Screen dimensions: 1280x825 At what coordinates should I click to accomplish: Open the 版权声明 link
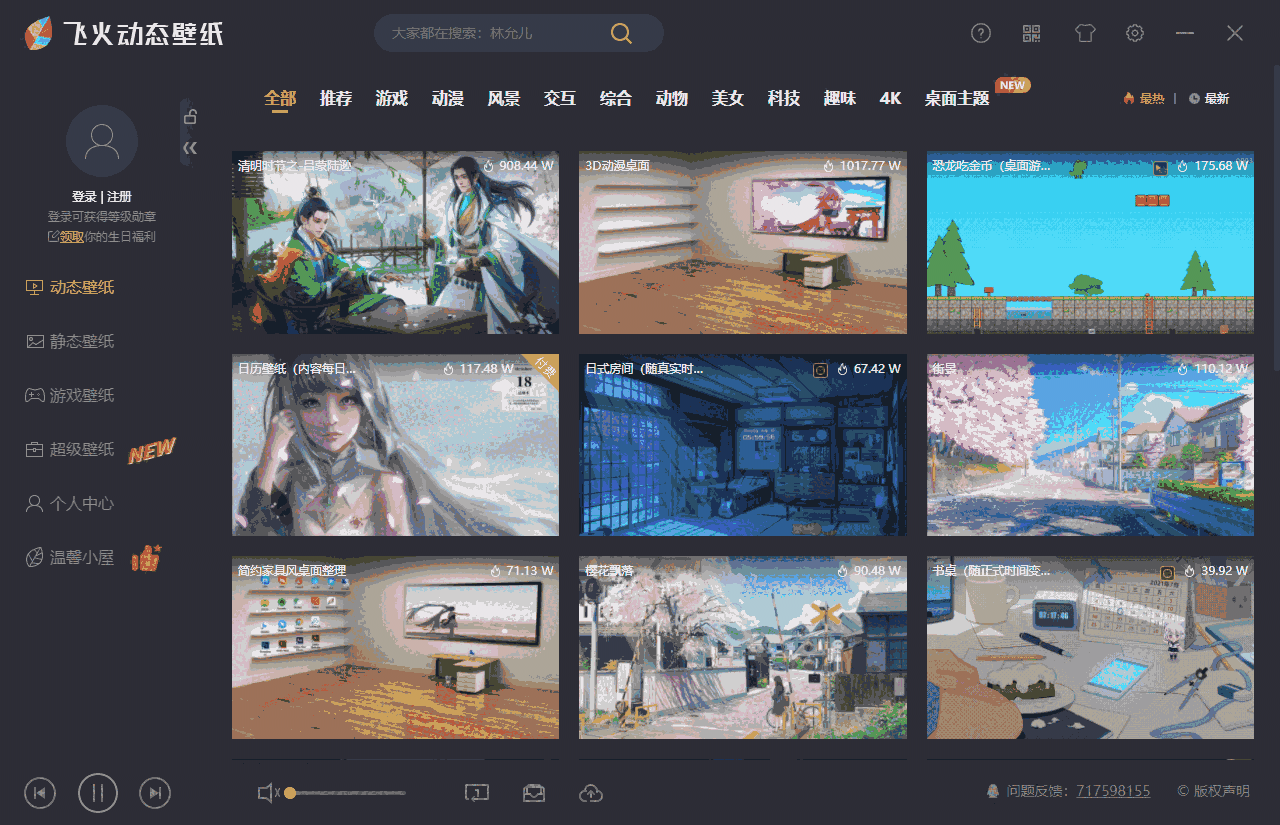(1214, 791)
